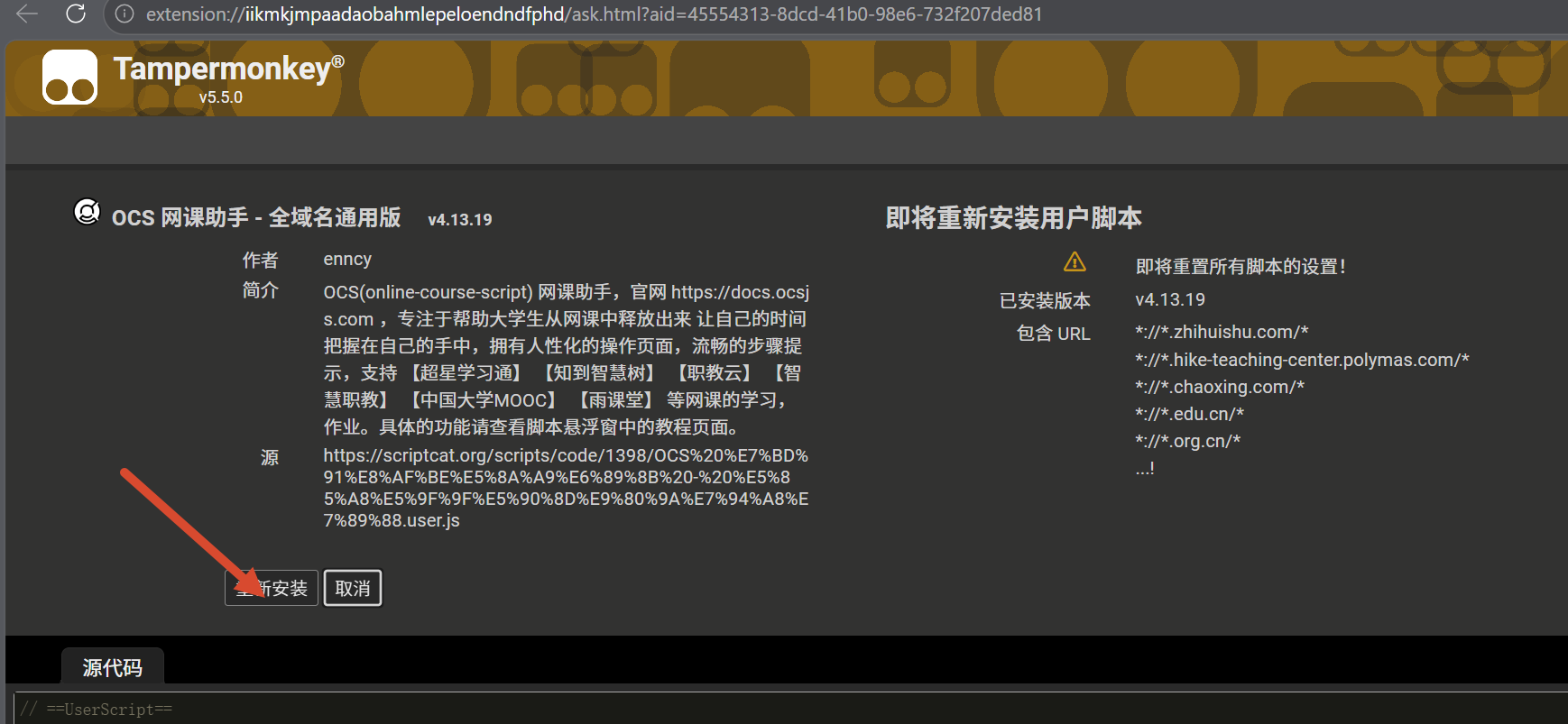1568x724 pixels.
Task: Click installed version value v4.13.19
Action: pos(1170,299)
